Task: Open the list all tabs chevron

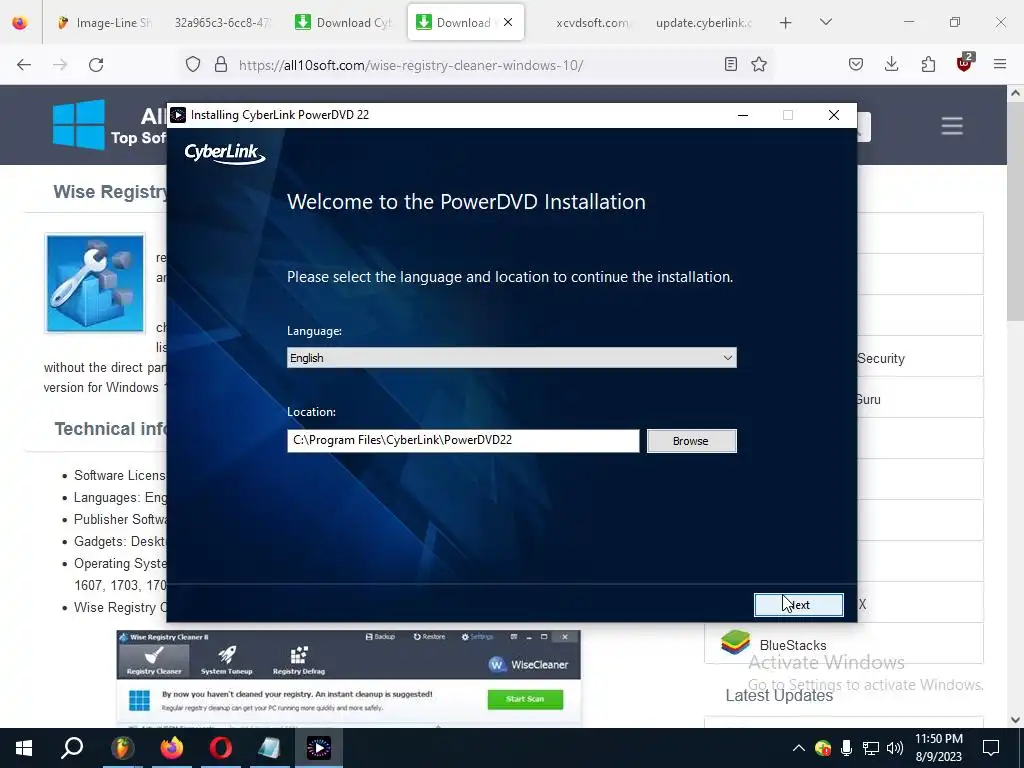Action: point(825,22)
